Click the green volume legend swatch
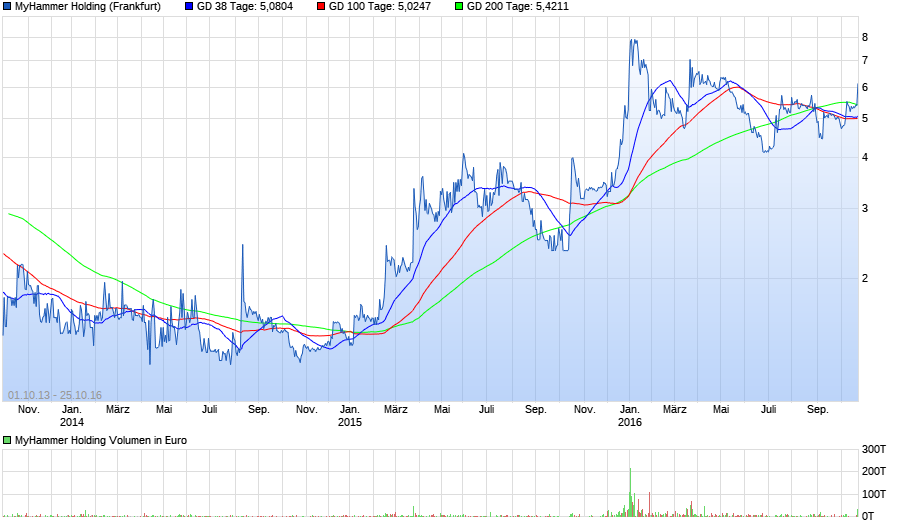 tap(7, 440)
